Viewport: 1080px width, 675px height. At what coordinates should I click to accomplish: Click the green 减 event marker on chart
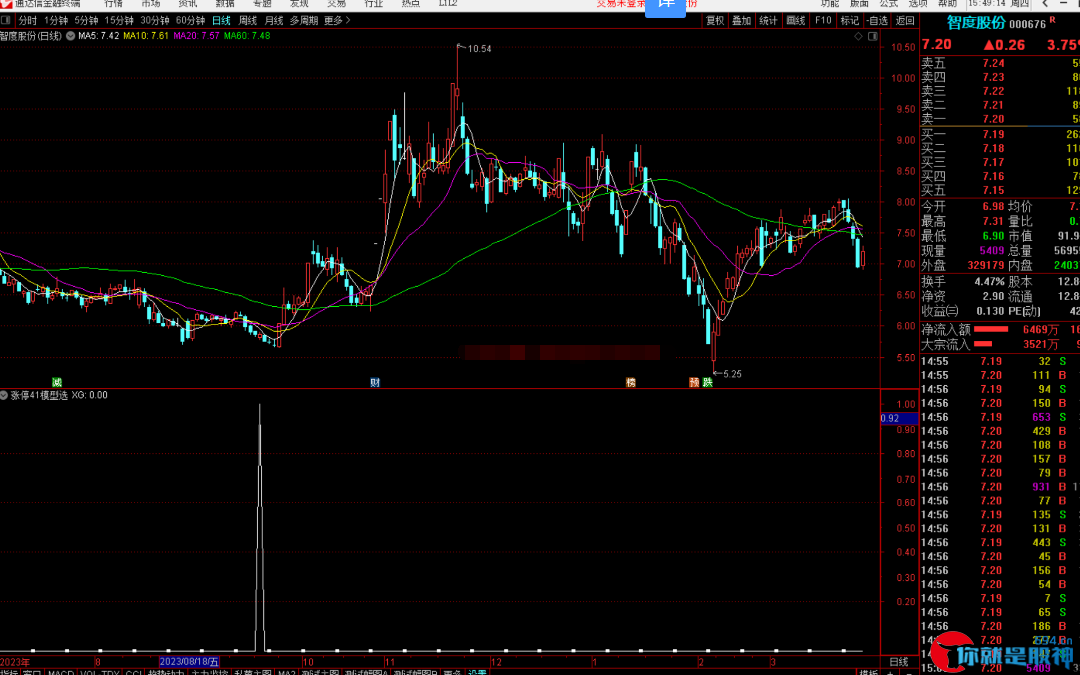tap(57, 382)
